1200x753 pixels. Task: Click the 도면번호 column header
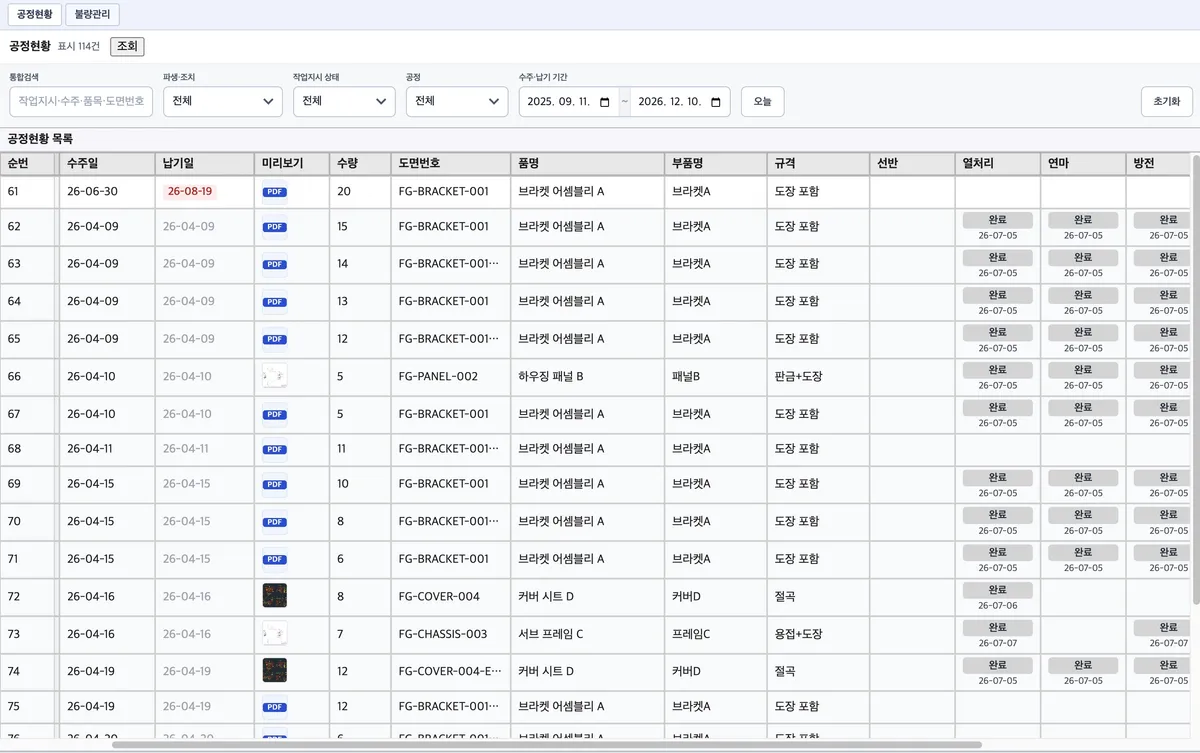tap(450, 163)
